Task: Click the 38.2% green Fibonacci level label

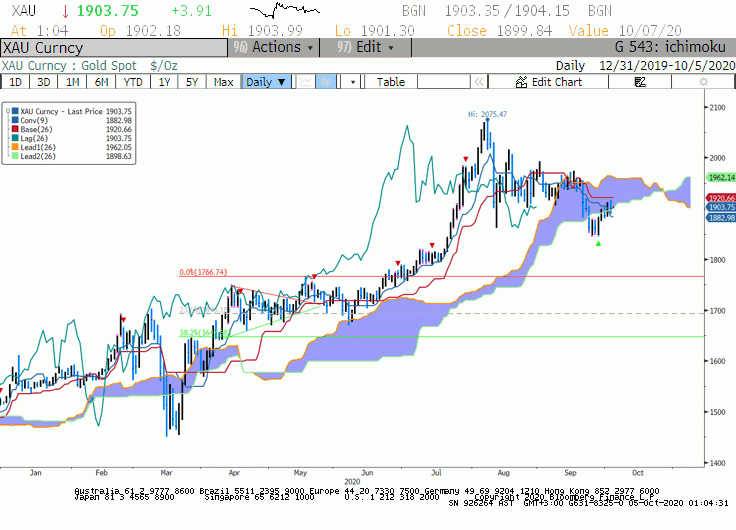Action: [204, 333]
